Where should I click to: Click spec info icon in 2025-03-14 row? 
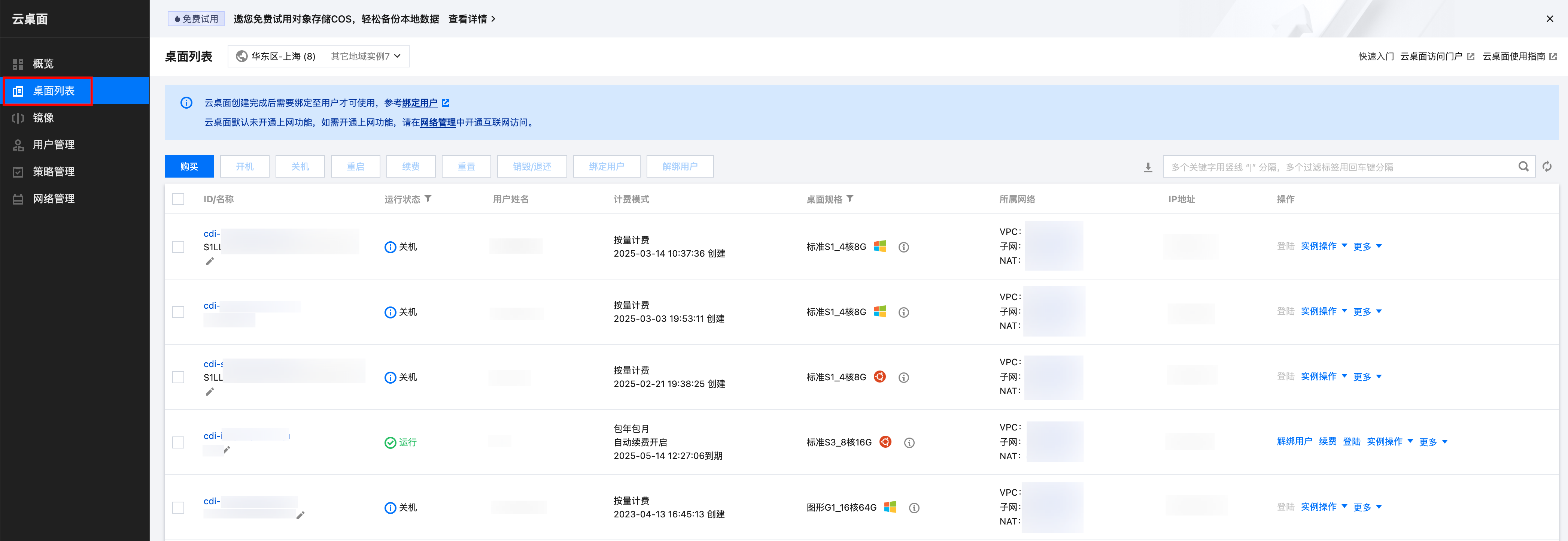tap(904, 247)
